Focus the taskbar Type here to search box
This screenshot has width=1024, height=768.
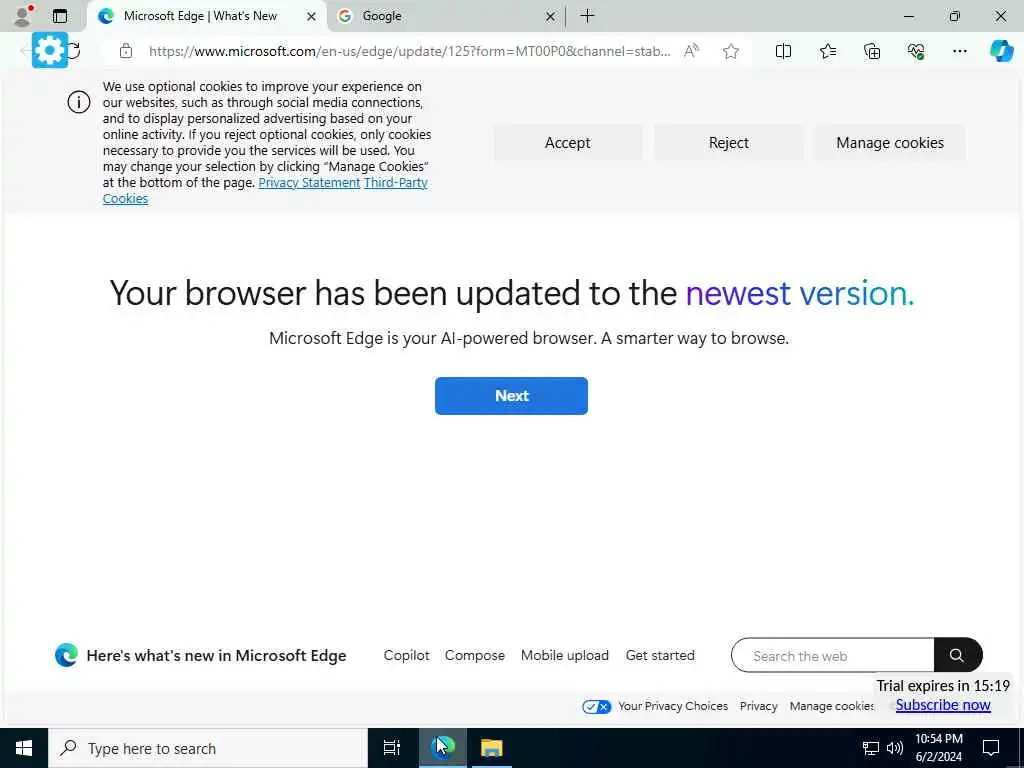(208, 748)
